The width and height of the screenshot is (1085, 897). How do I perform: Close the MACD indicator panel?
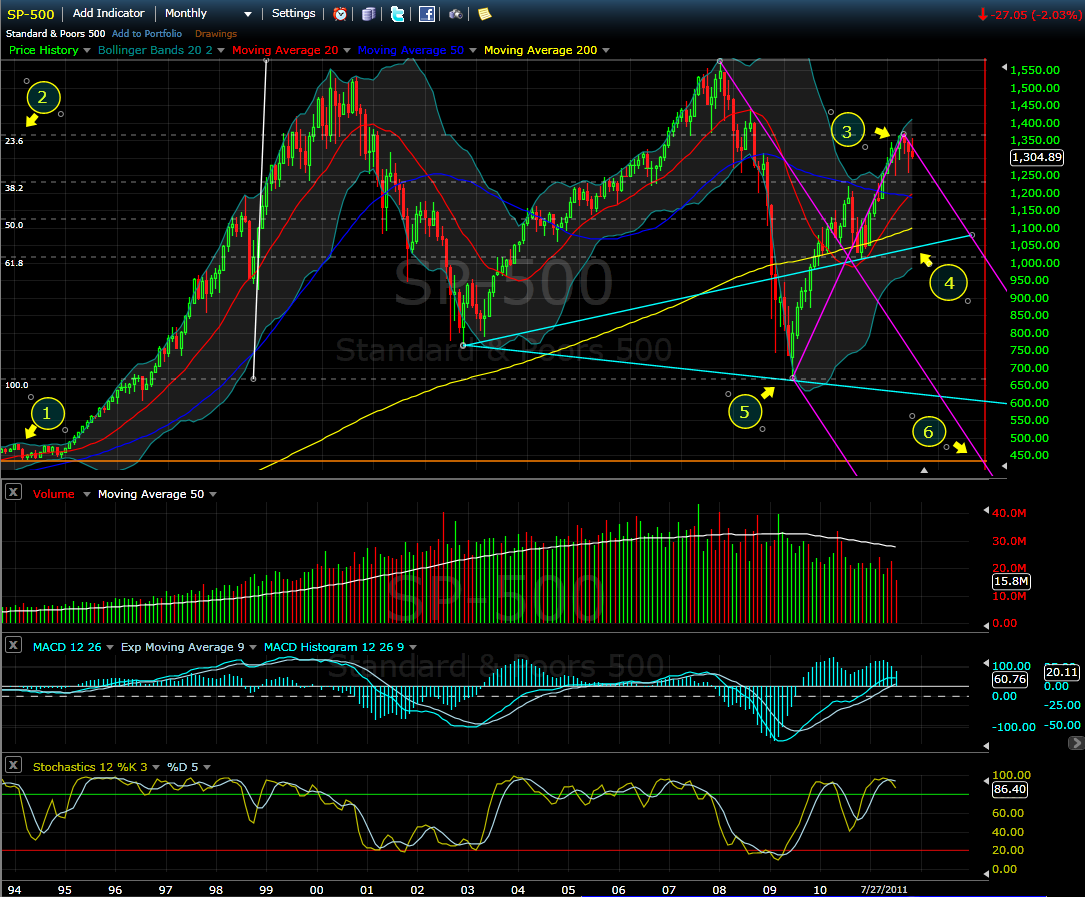click(x=13, y=645)
